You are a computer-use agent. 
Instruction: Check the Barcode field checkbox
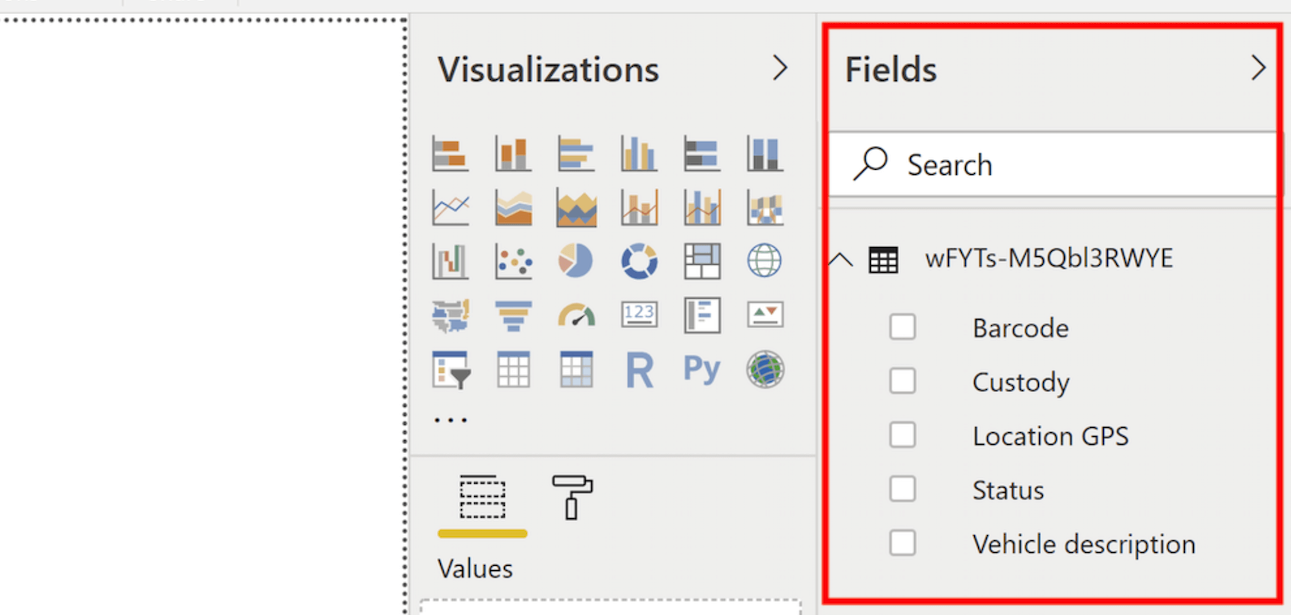click(x=902, y=327)
